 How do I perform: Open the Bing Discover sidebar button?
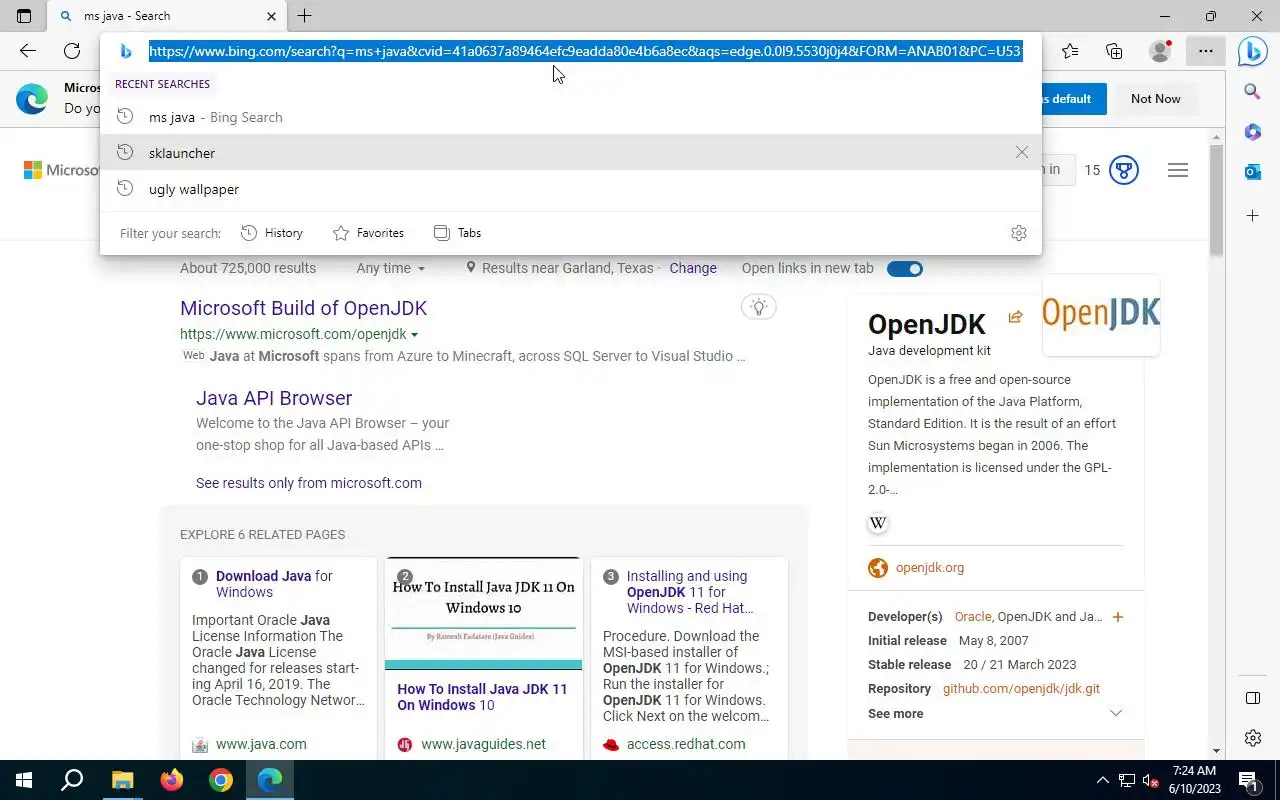coord(1252,51)
